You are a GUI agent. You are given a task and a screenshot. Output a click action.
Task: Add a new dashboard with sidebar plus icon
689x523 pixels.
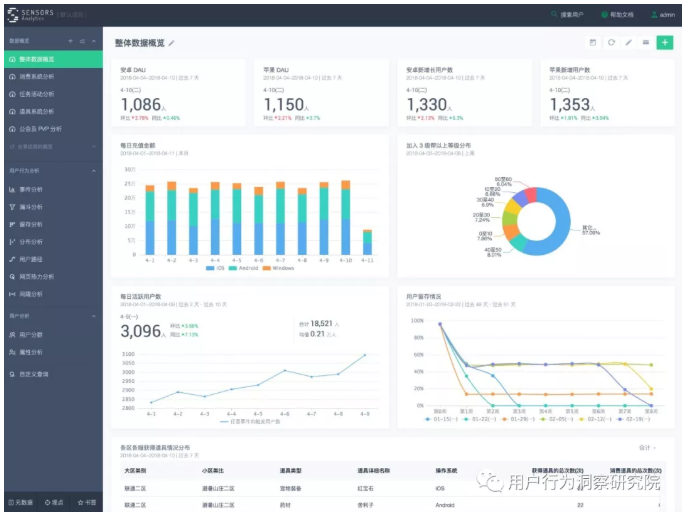[69, 41]
